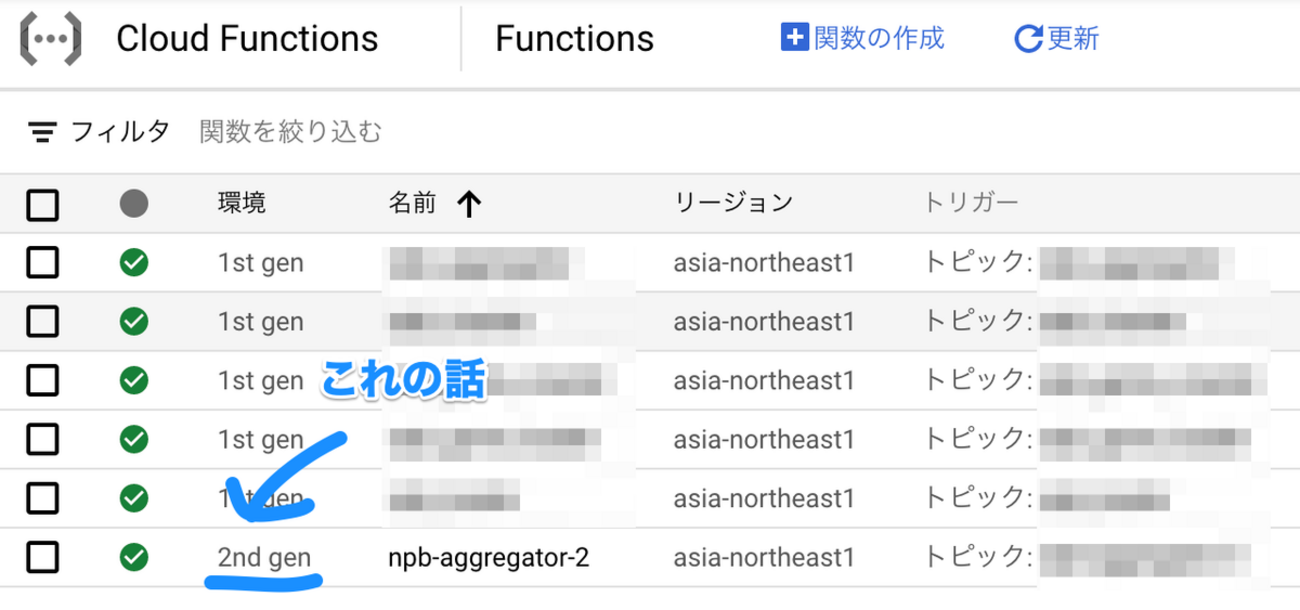Toggle the select-all checkbox in table header
1300x610 pixels.
(x=42, y=205)
